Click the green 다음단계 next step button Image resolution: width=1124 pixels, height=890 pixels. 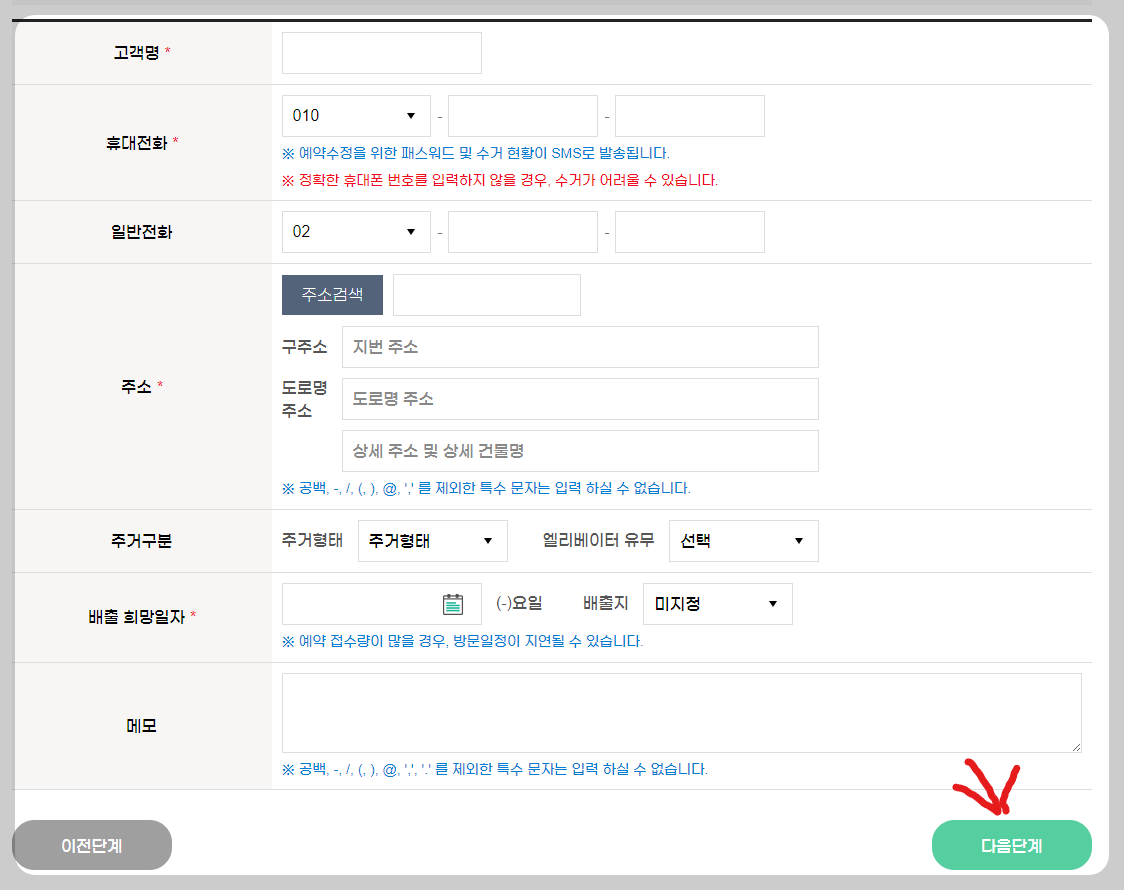[1011, 844]
